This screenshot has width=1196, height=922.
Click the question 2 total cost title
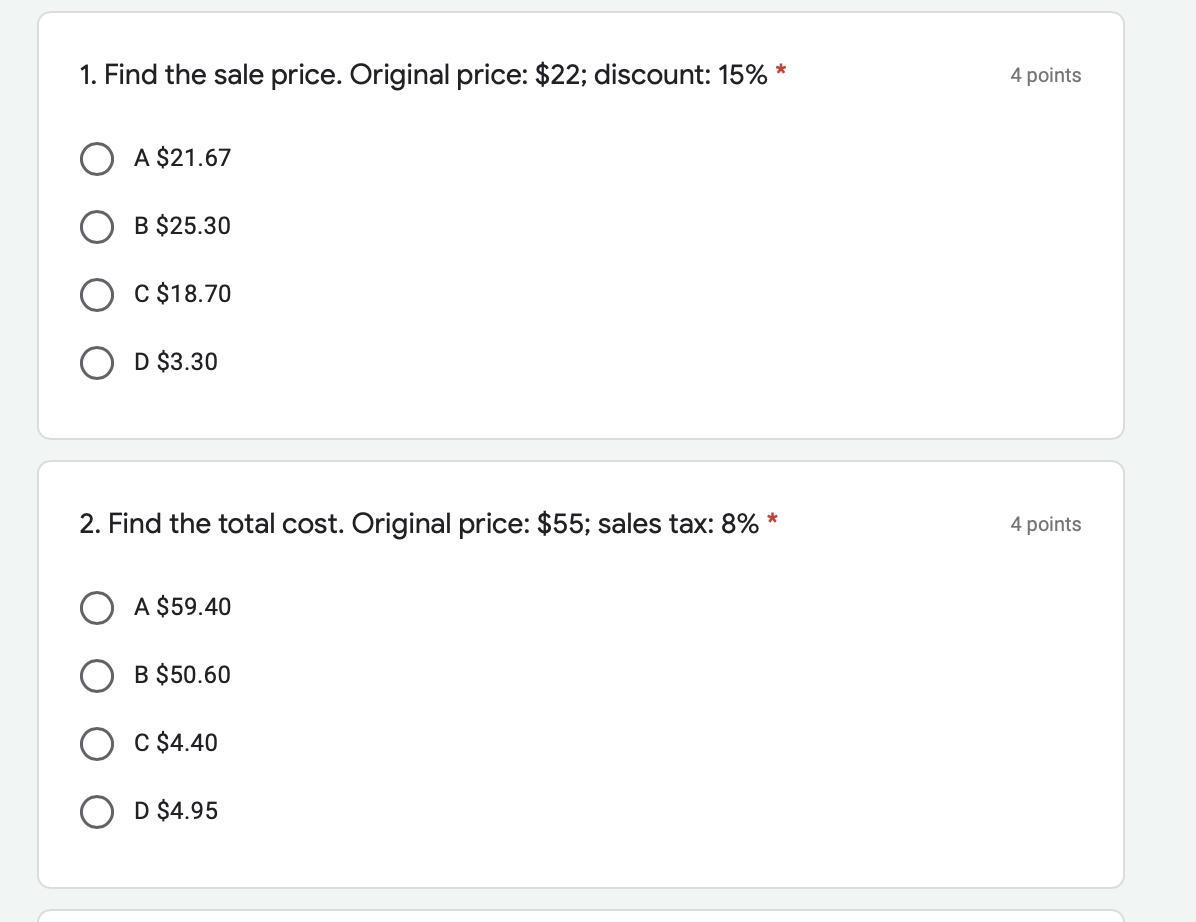tap(419, 524)
